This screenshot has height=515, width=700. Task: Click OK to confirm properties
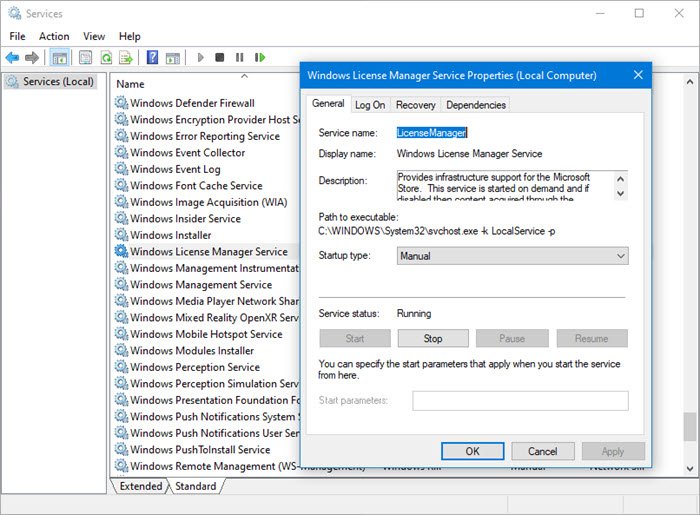(472, 451)
